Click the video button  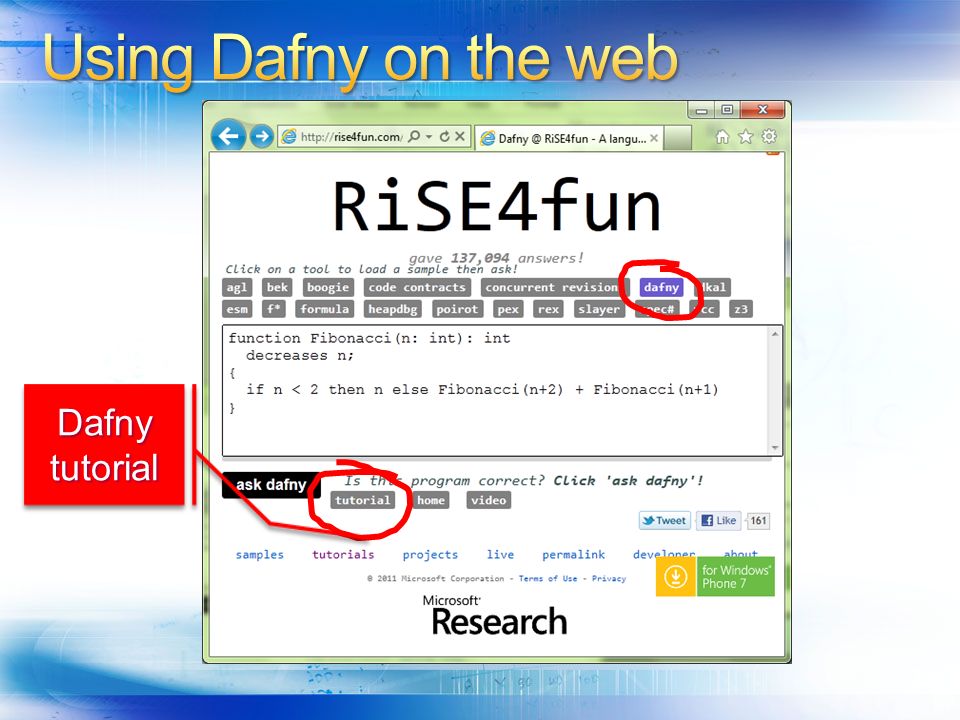(x=489, y=500)
